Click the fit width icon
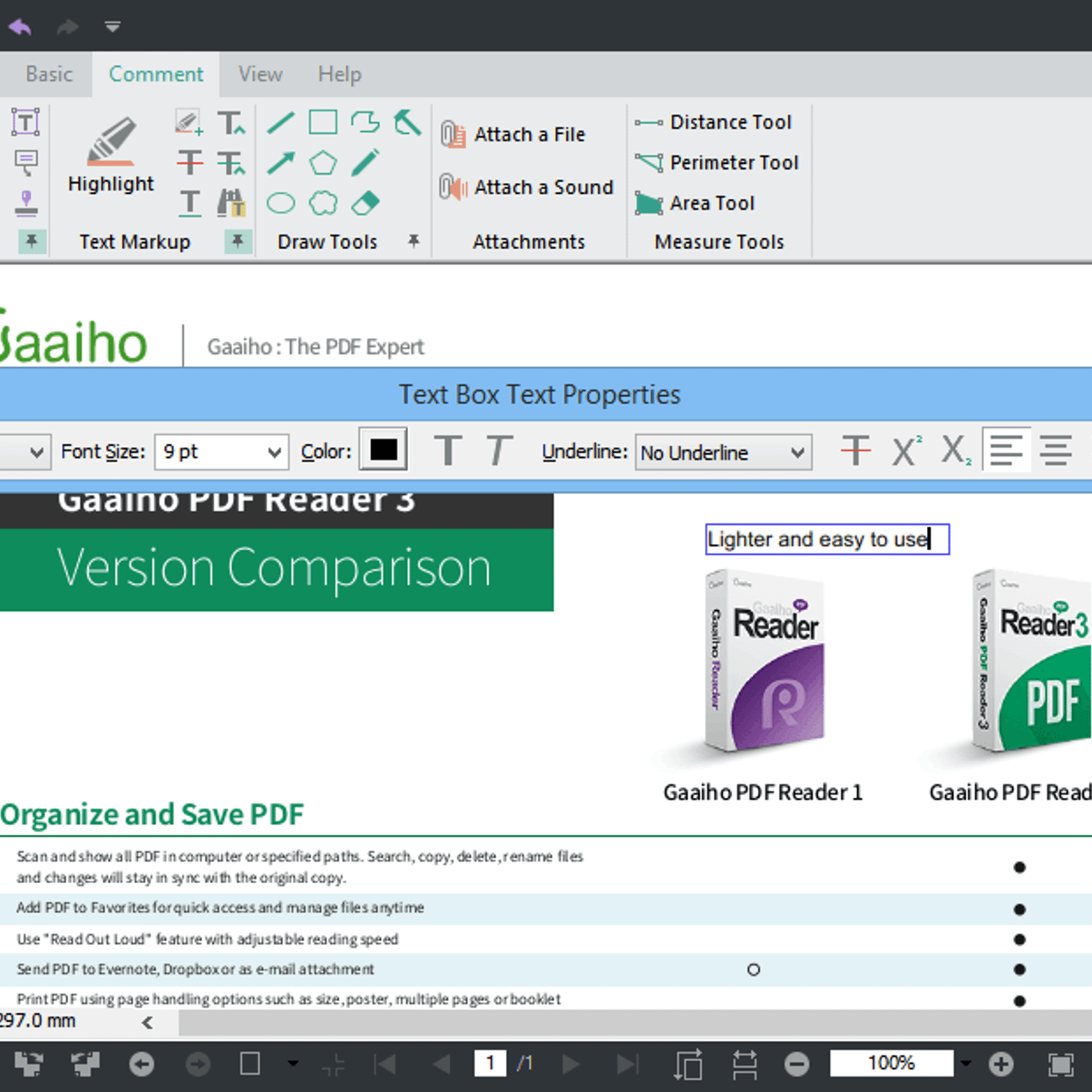Screen dimensions: 1092x1092 pyautogui.click(x=744, y=1064)
